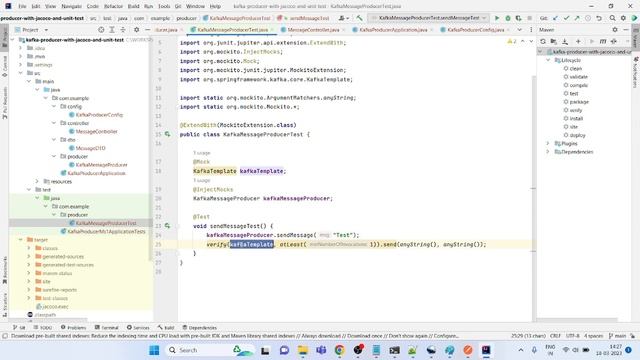Open the Build menu

133,6
